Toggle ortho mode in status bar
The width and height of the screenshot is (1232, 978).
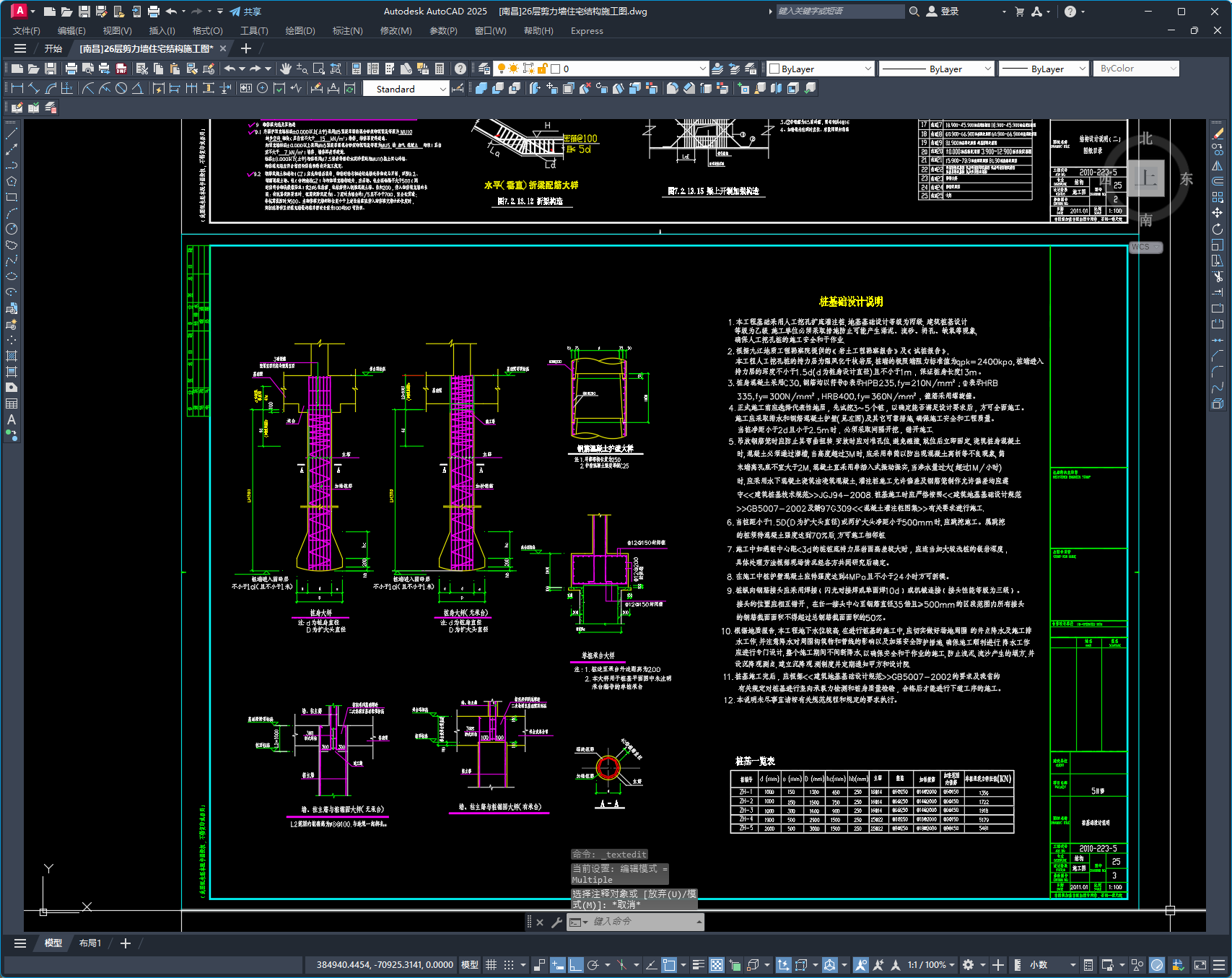pos(575,965)
